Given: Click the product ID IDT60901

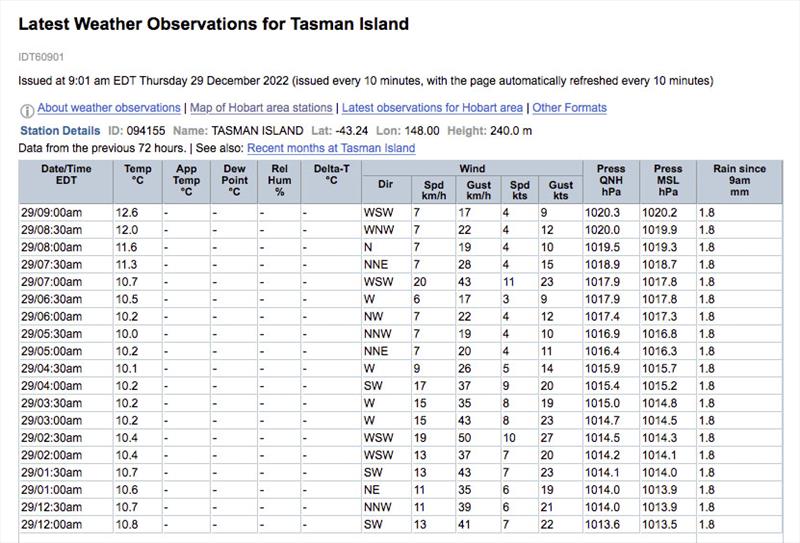Looking at the screenshot, I should point(41,57).
